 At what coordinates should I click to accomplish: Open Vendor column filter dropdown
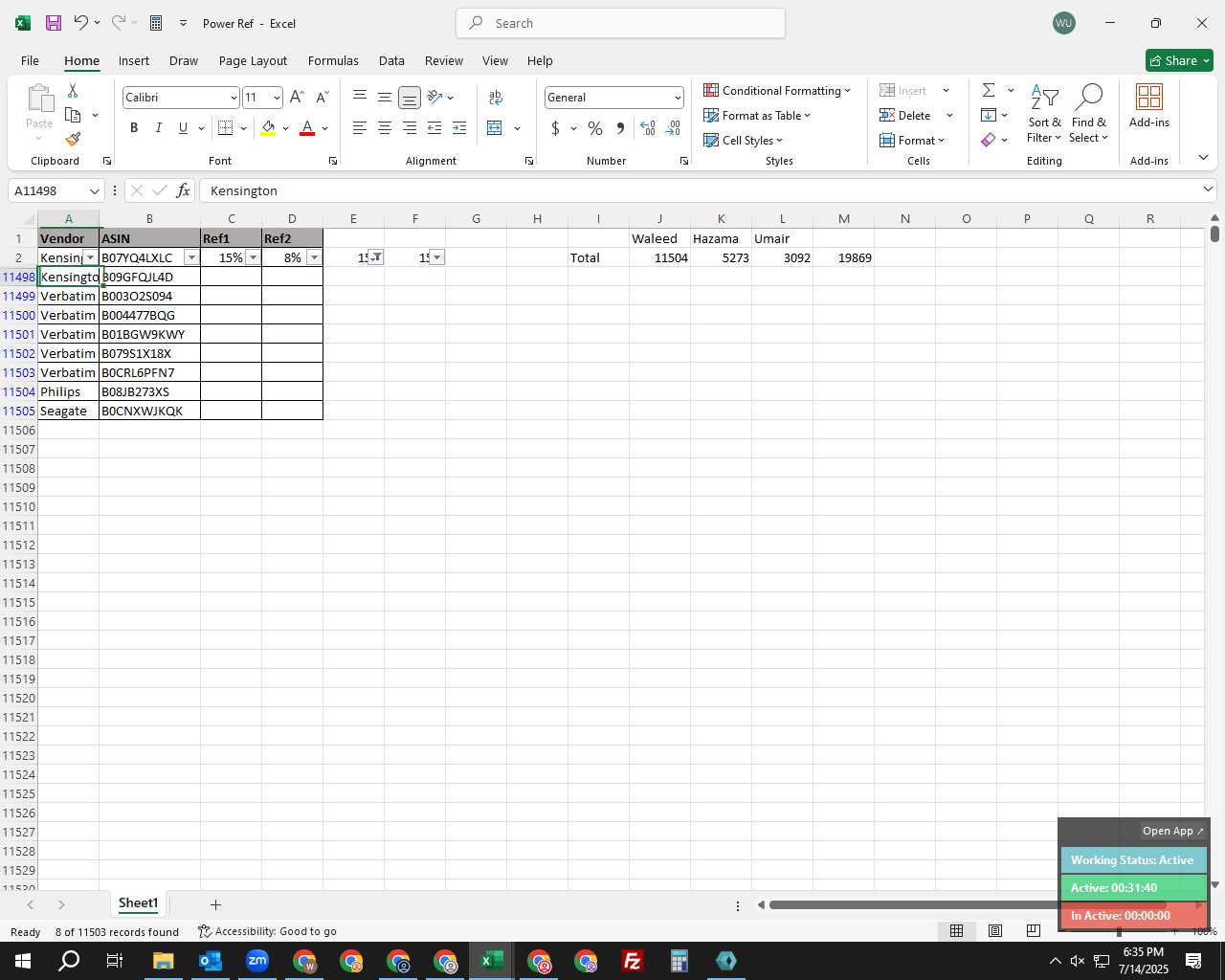pyautogui.click(x=89, y=257)
